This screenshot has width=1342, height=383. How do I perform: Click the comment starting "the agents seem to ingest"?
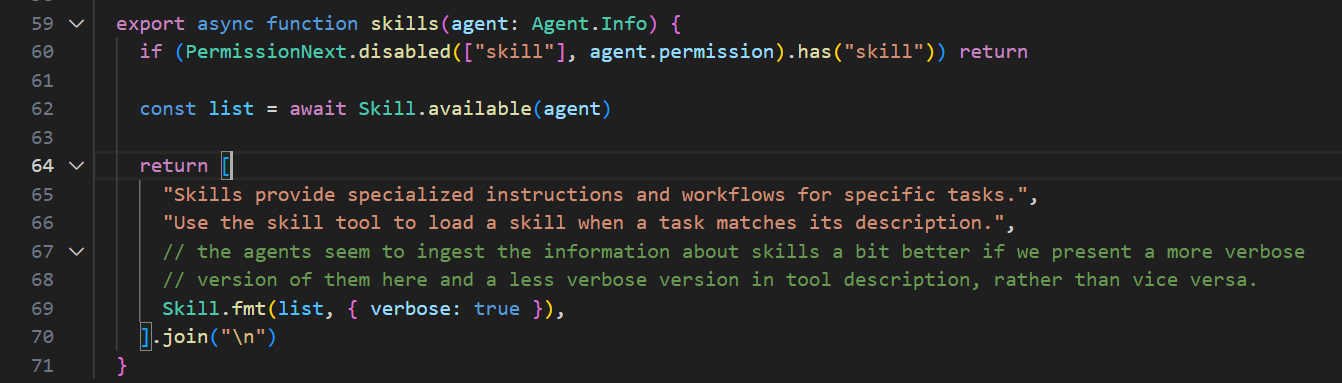tap(734, 252)
